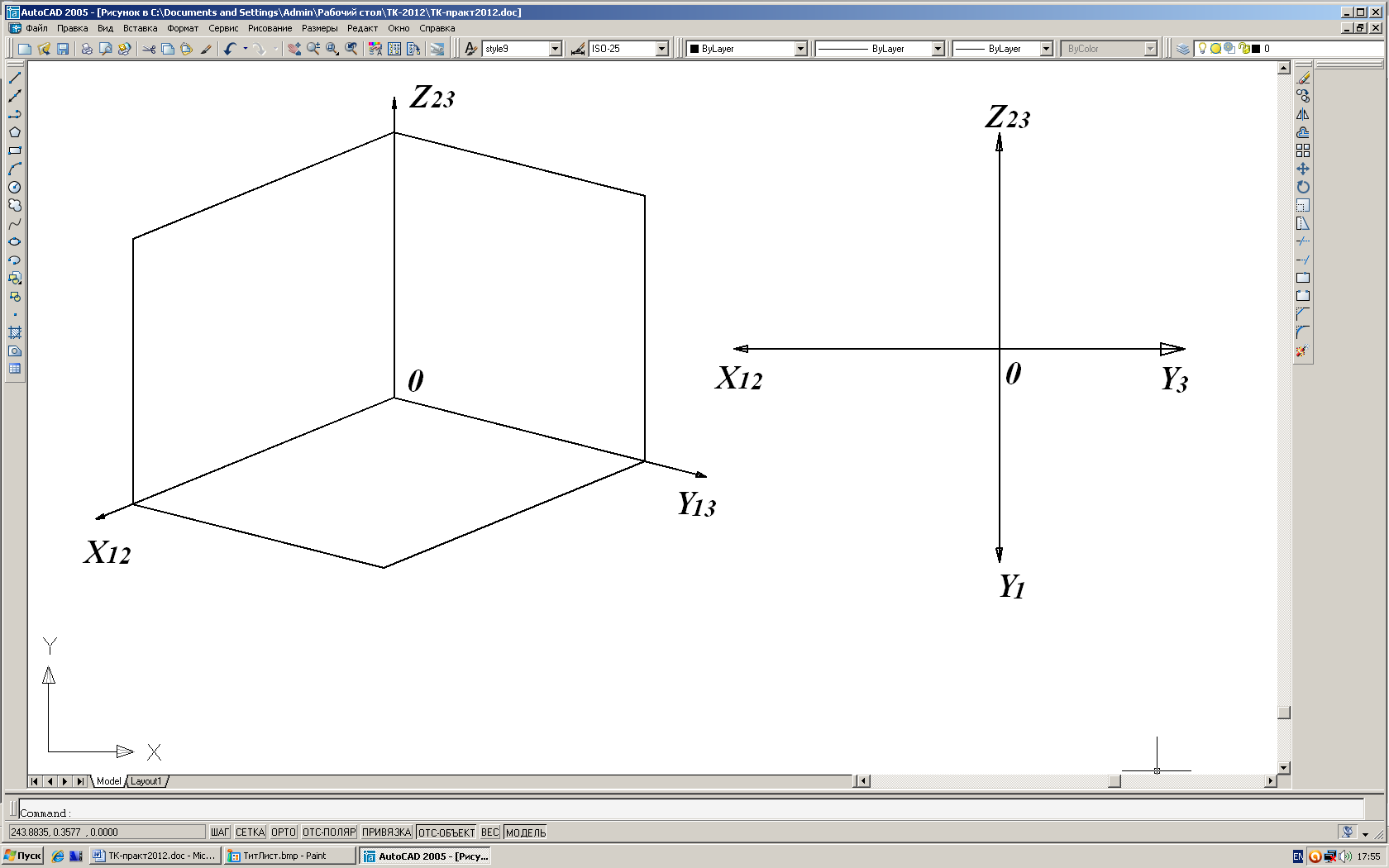Open the ByLayer lineweight dropdown
The image size is (1389, 868).
coord(1046,49)
